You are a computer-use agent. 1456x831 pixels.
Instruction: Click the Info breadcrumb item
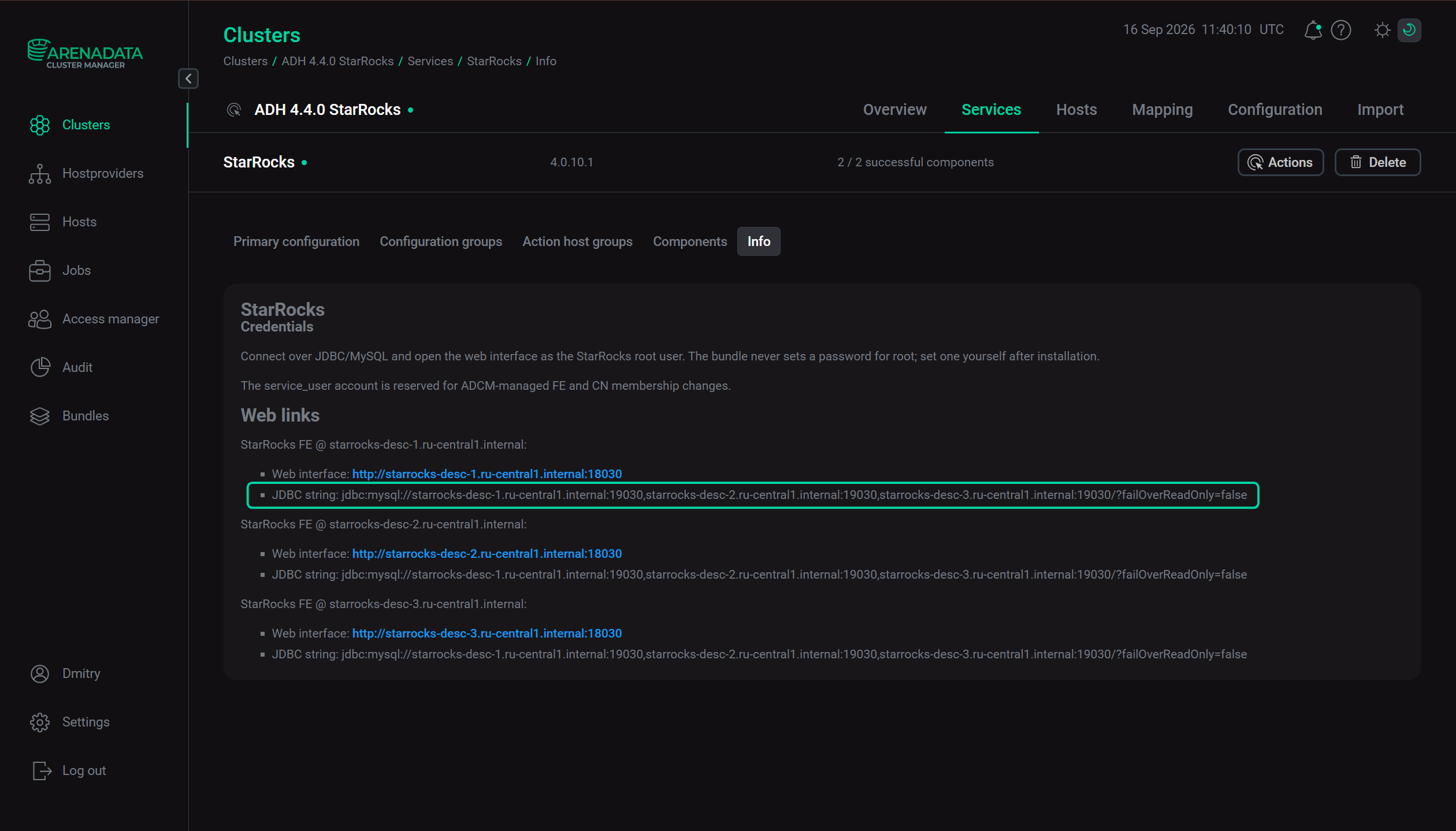point(545,61)
